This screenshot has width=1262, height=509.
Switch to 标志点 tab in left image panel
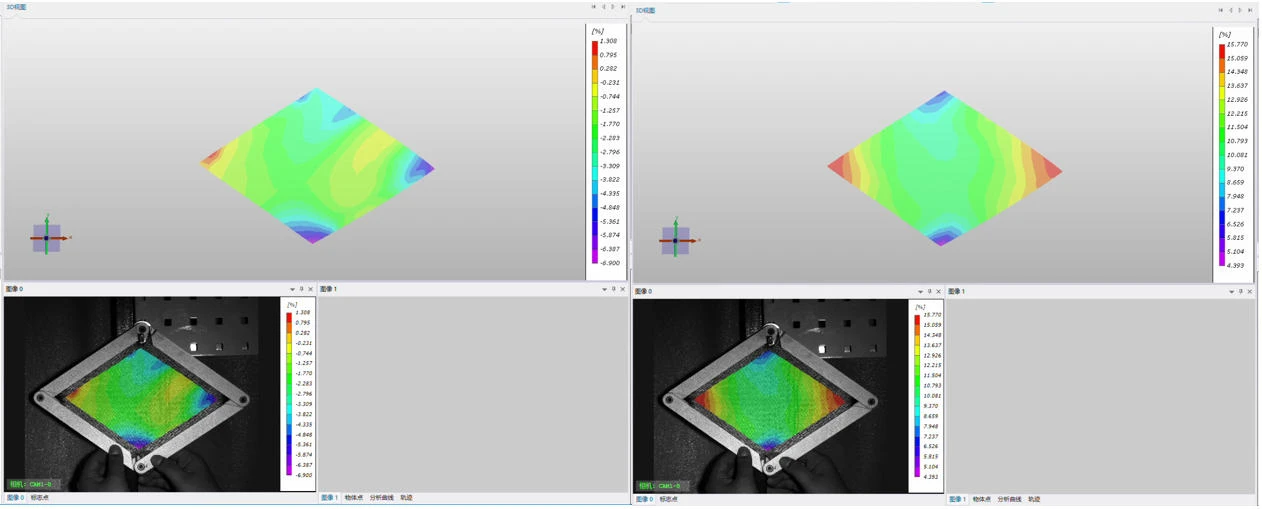pos(40,498)
